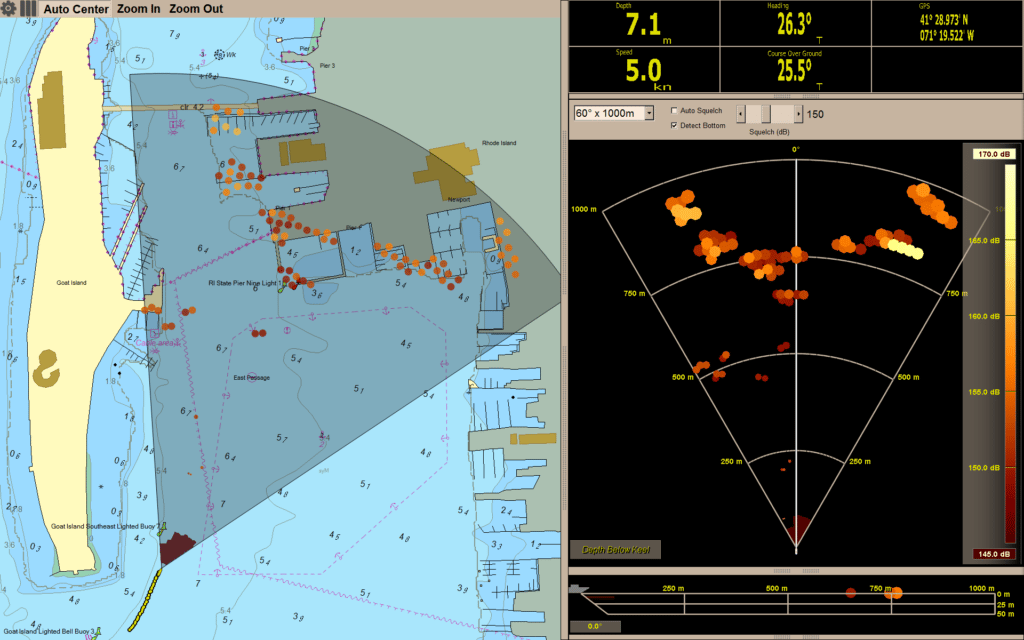
Task: Open the 60° x 1000m range dropdown
Action: pyautogui.click(x=650, y=114)
